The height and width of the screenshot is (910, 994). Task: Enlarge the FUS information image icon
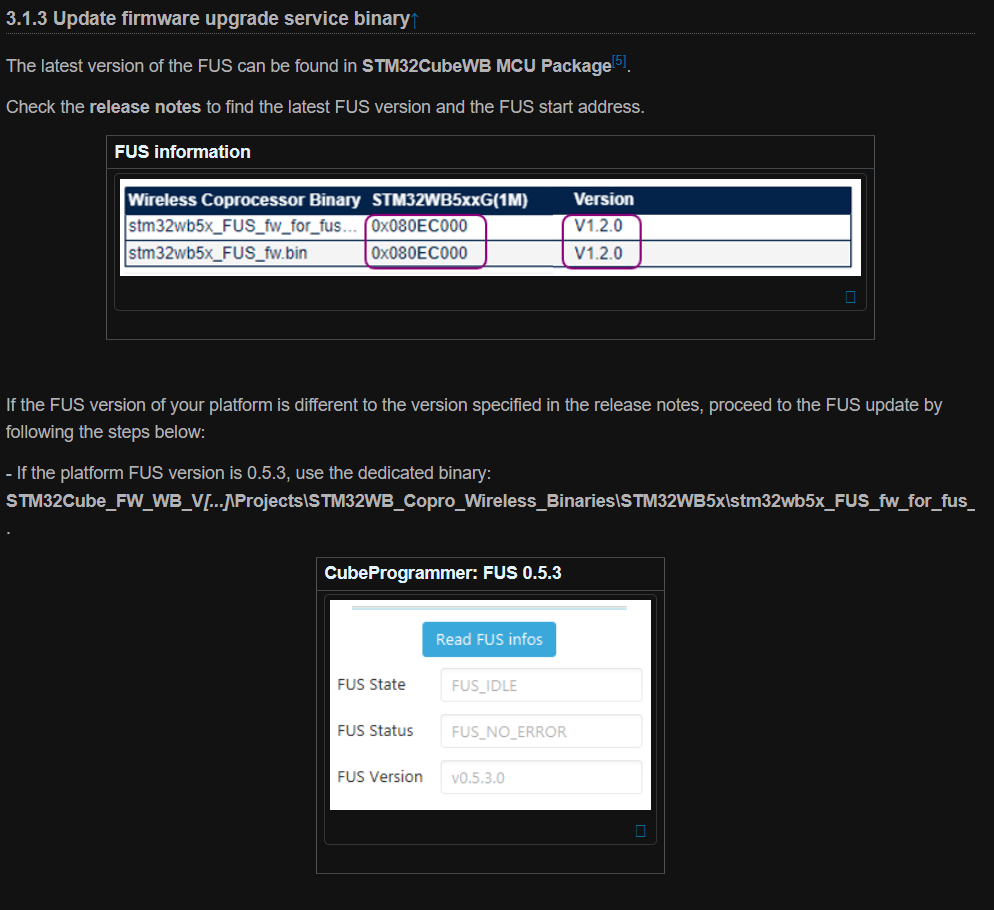pyautogui.click(x=850, y=297)
